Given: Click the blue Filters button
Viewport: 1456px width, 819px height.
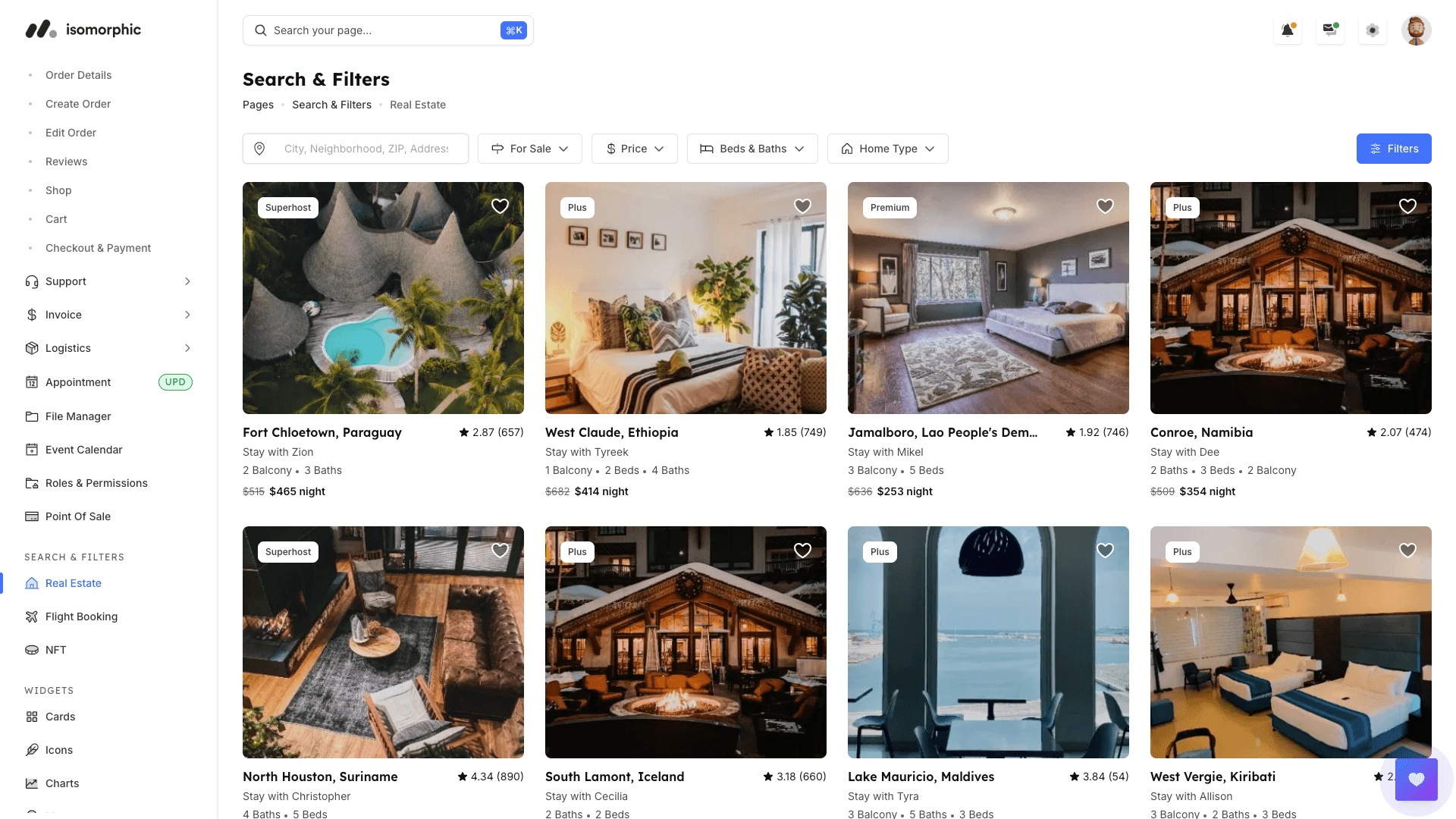Looking at the screenshot, I should click(x=1394, y=149).
